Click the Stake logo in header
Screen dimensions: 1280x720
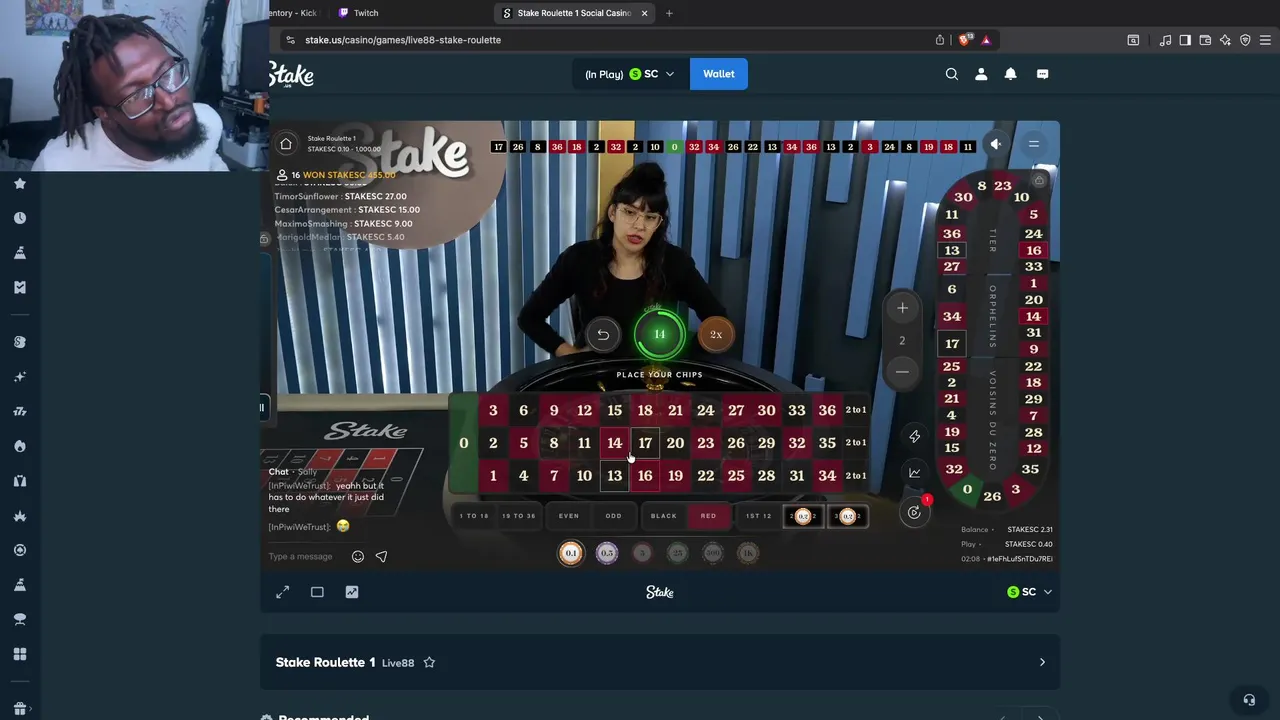291,75
